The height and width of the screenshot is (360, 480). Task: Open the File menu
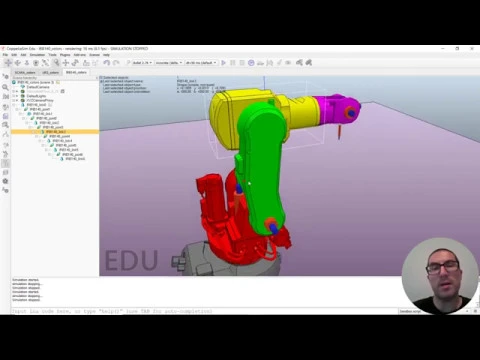click(x=5, y=55)
